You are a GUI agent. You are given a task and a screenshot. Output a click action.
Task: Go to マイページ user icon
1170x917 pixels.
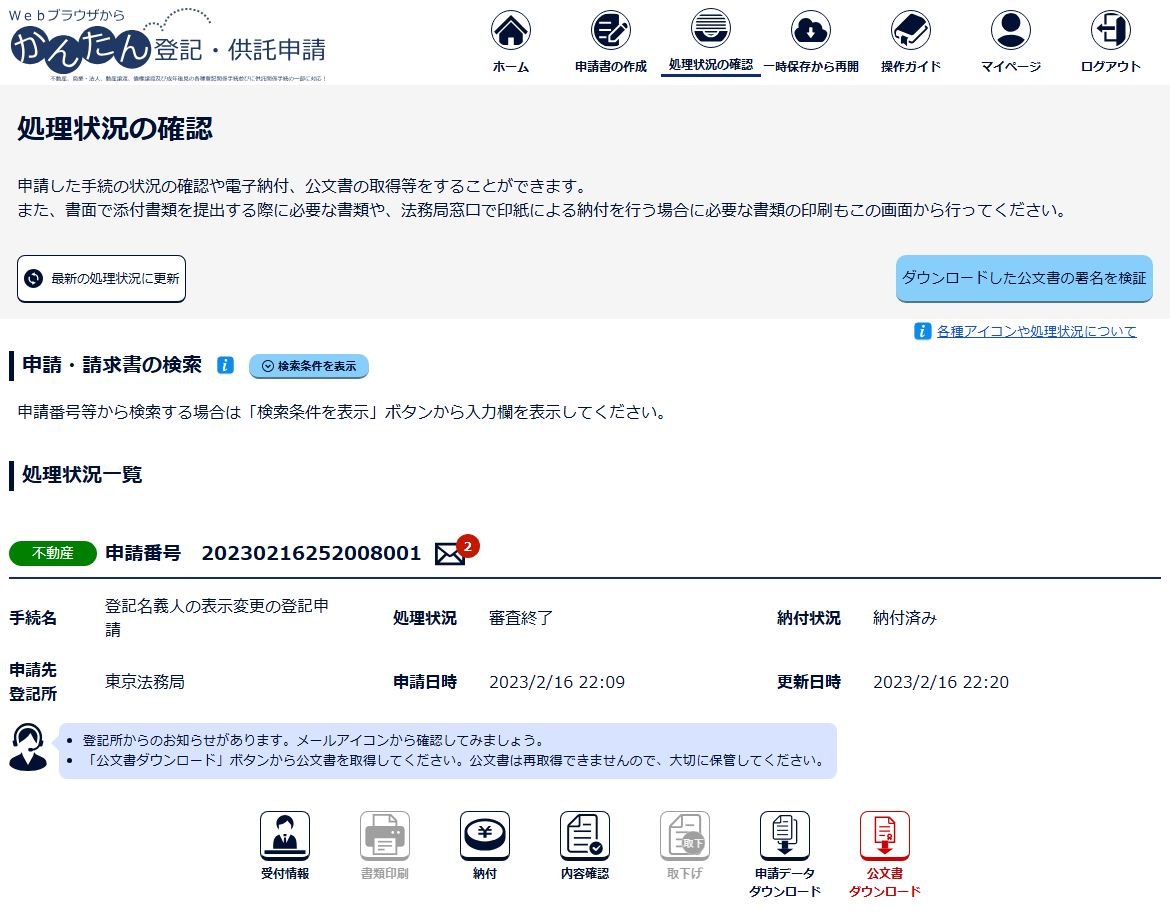pos(1010,32)
